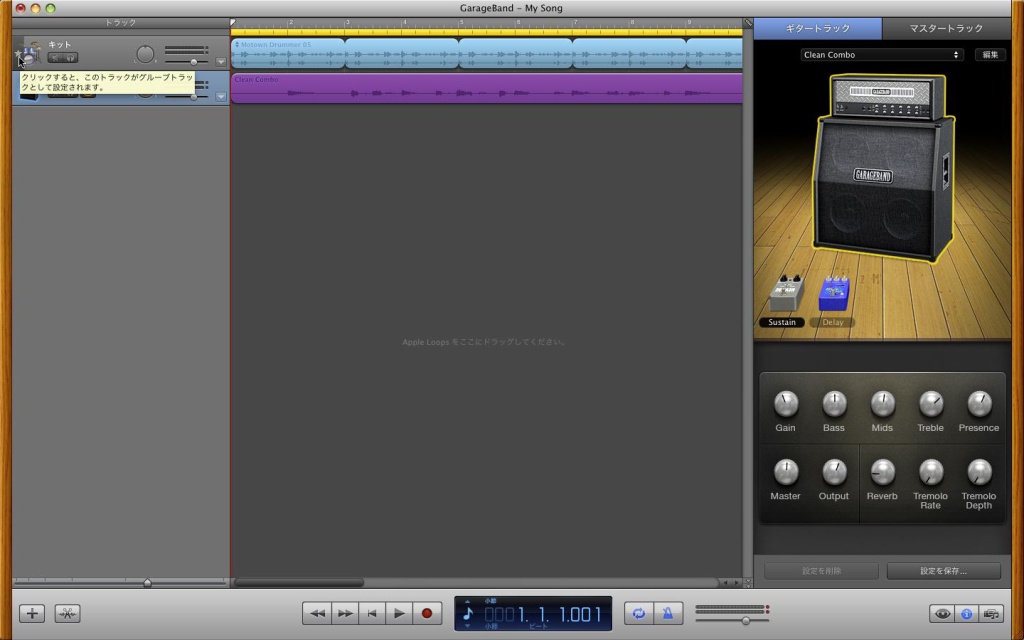This screenshot has width=1024, height=640.
Task: Click the Tremolo Rate knob
Action: 931,472
